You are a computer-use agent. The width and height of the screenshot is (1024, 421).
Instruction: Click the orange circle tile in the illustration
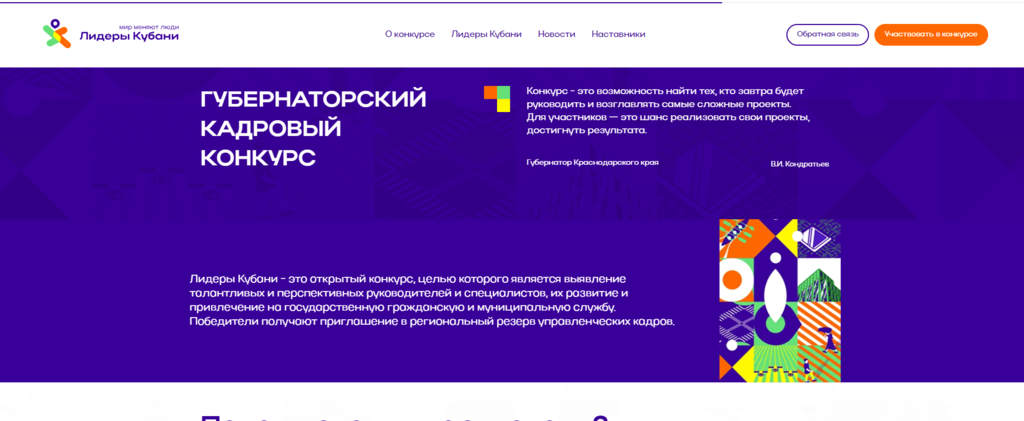click(731, 280)
